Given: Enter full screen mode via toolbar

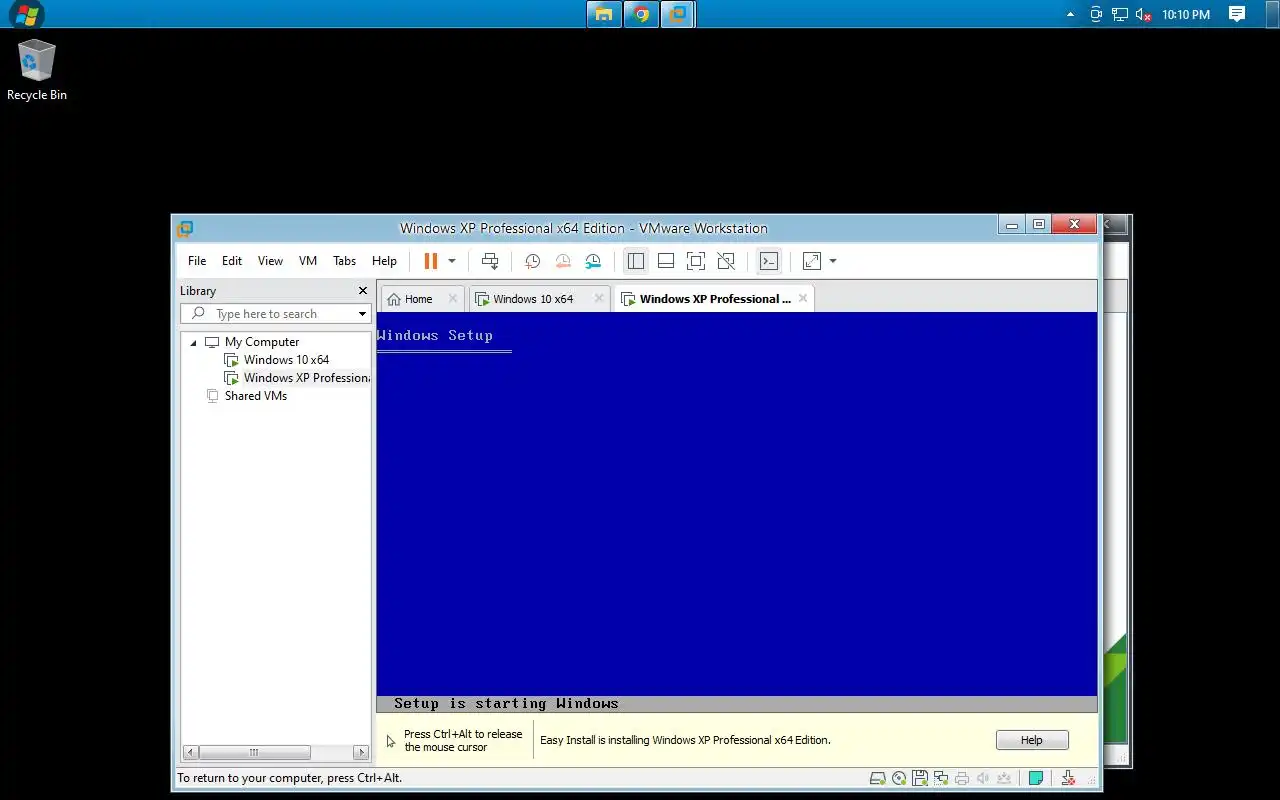Looking at the screenshot, I should [x=696, y=261].
